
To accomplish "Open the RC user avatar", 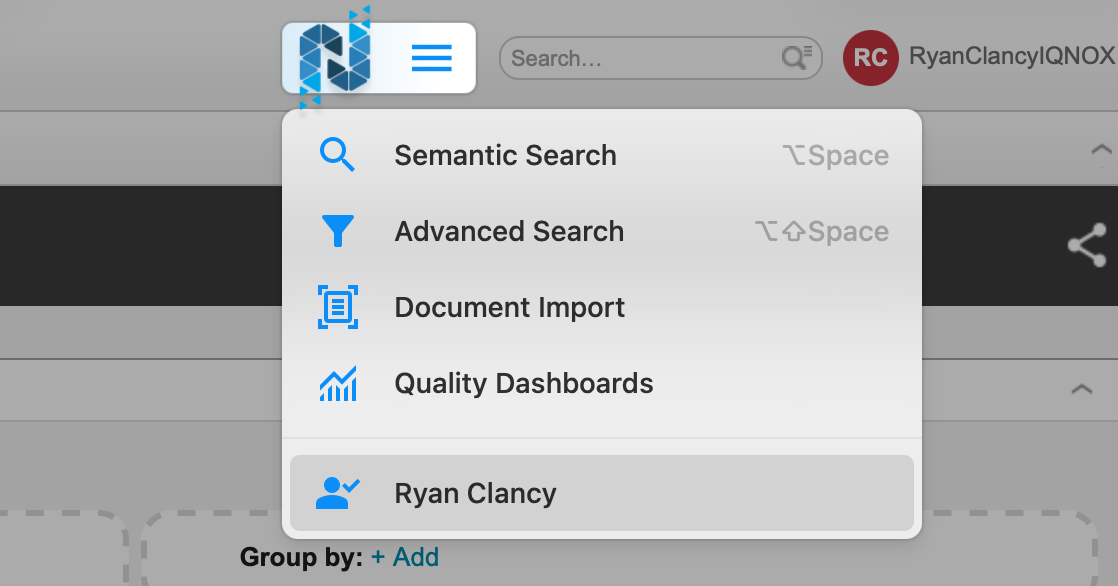I will [x=870, y=58].
